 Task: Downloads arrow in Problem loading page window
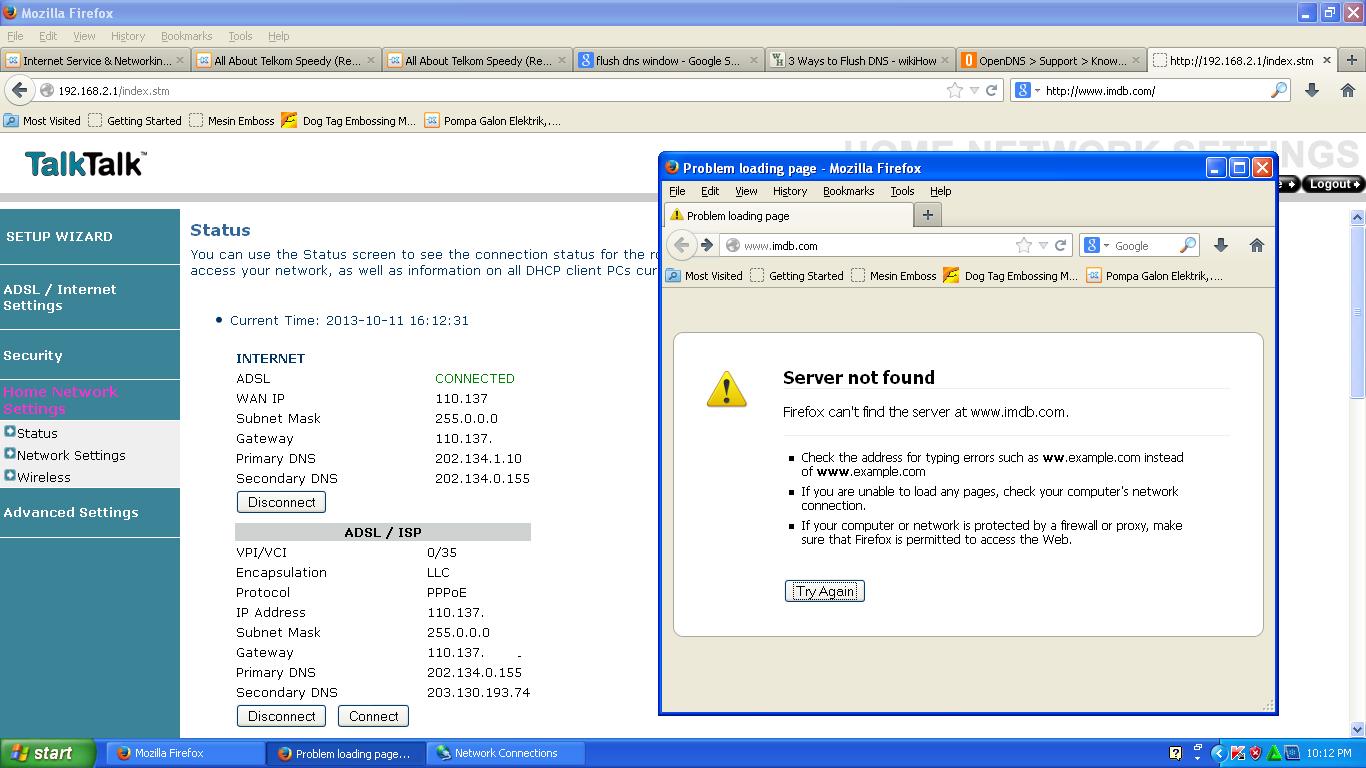tap(1221, 245)
